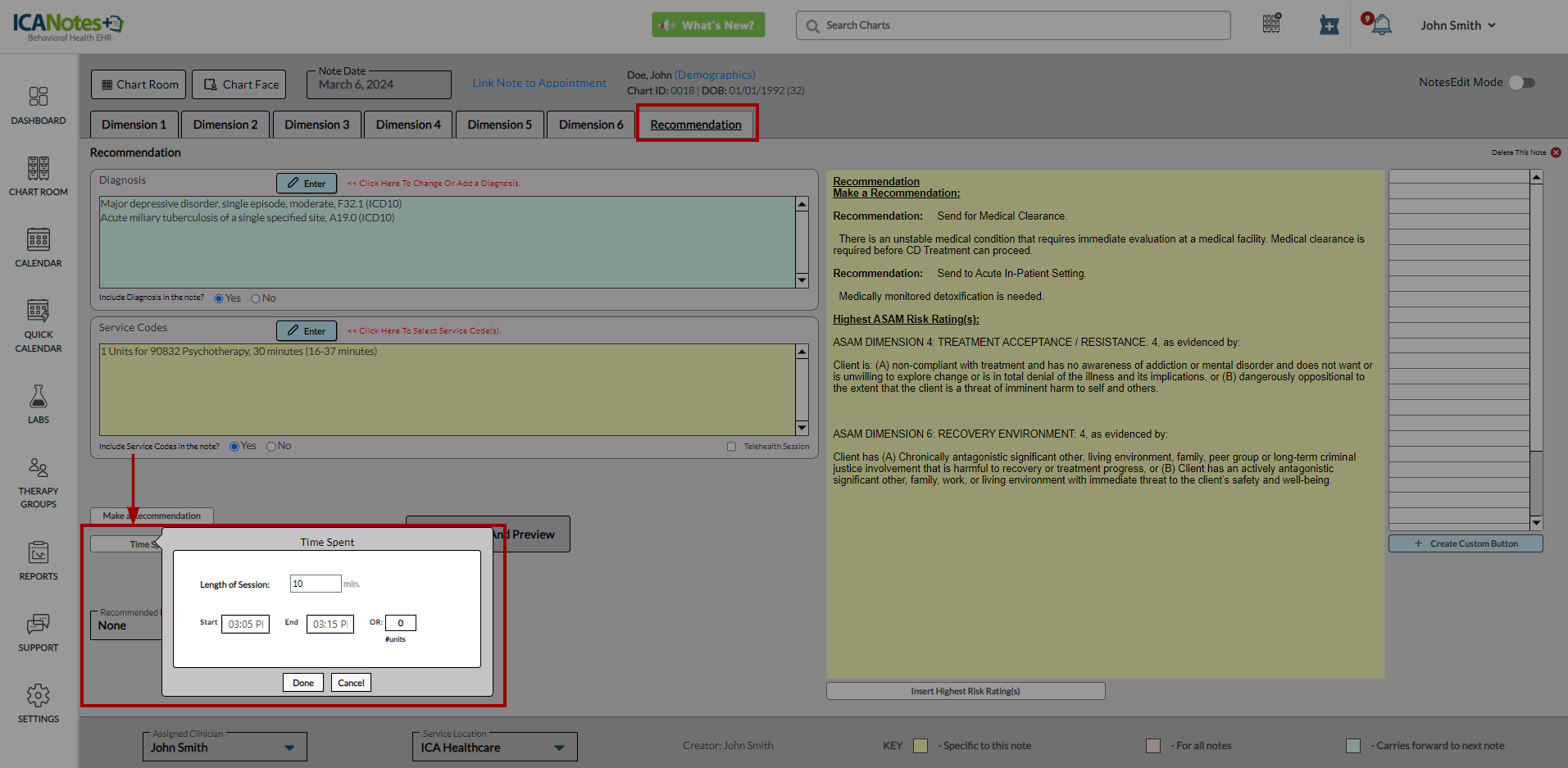The height and width of the screenshot is (768, 1568).
Task: Click the notifications bell icon
Action: [1382, 25]
